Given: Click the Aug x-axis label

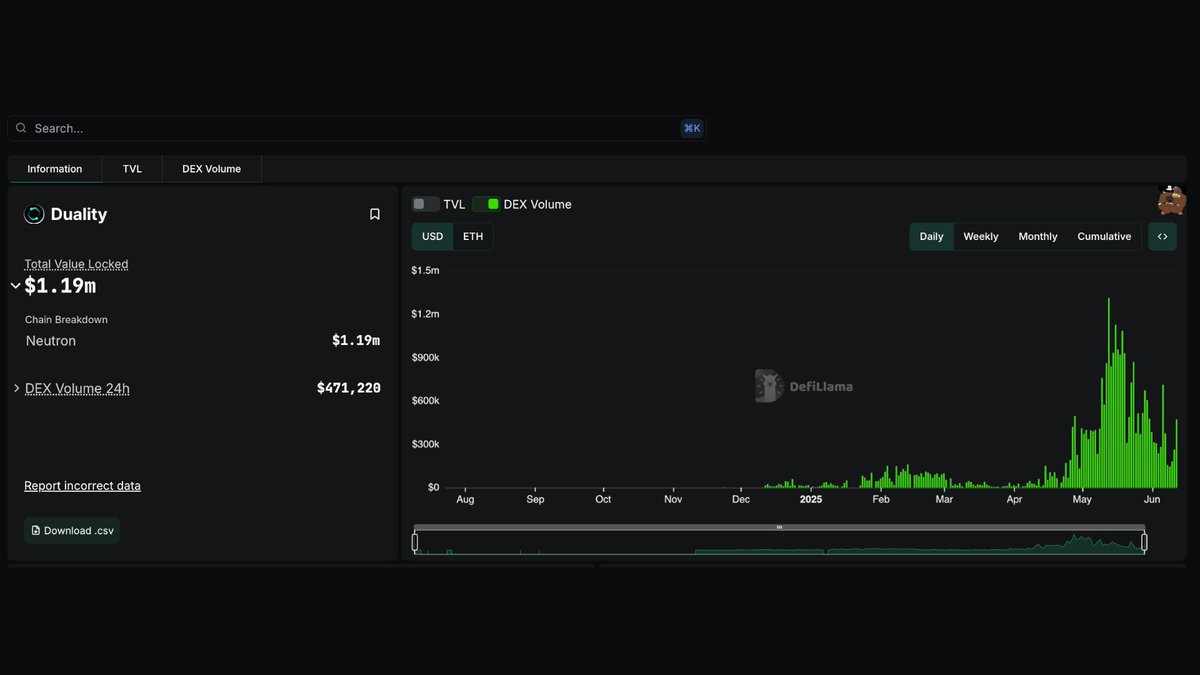Looking at the screenshot, I should click(465, 499).
